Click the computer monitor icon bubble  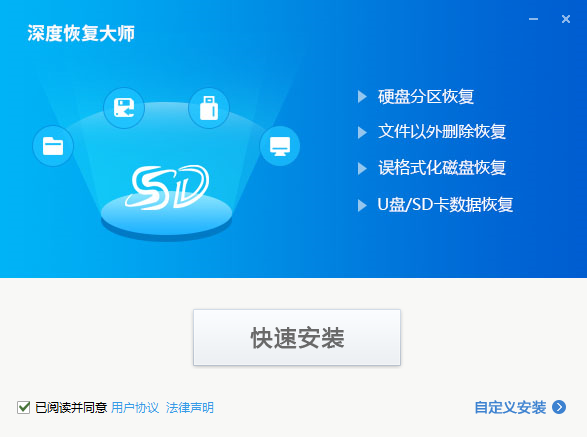pyautogui.click(x=280, y=146)
